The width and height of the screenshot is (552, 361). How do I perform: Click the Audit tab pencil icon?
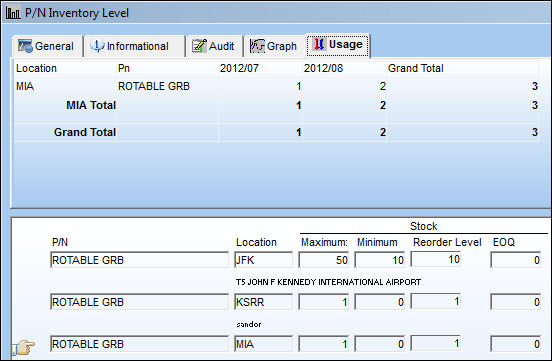click(x=199, y=46)
